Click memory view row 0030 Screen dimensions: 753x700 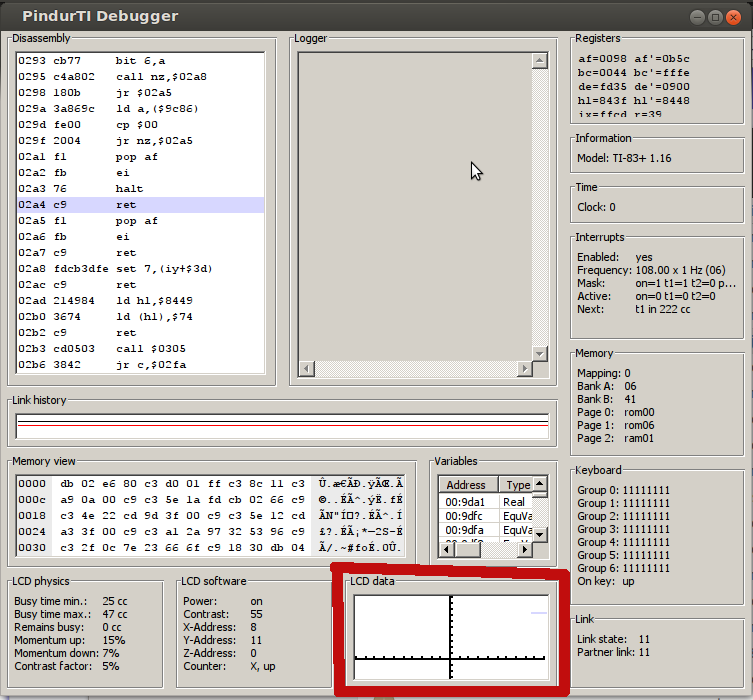210,548
